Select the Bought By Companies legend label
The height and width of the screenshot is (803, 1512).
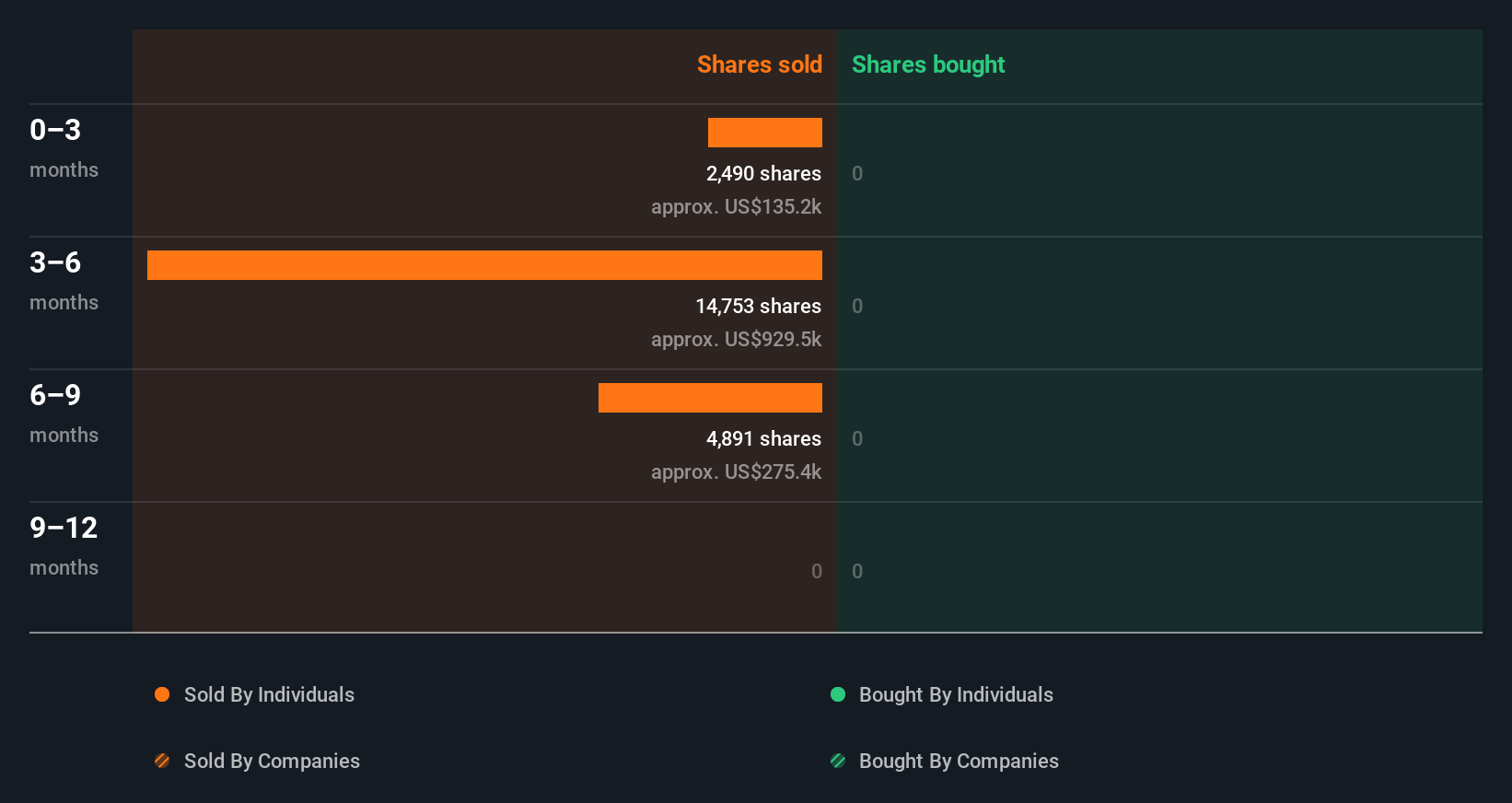pyautogui.click(x=959, y=762)
